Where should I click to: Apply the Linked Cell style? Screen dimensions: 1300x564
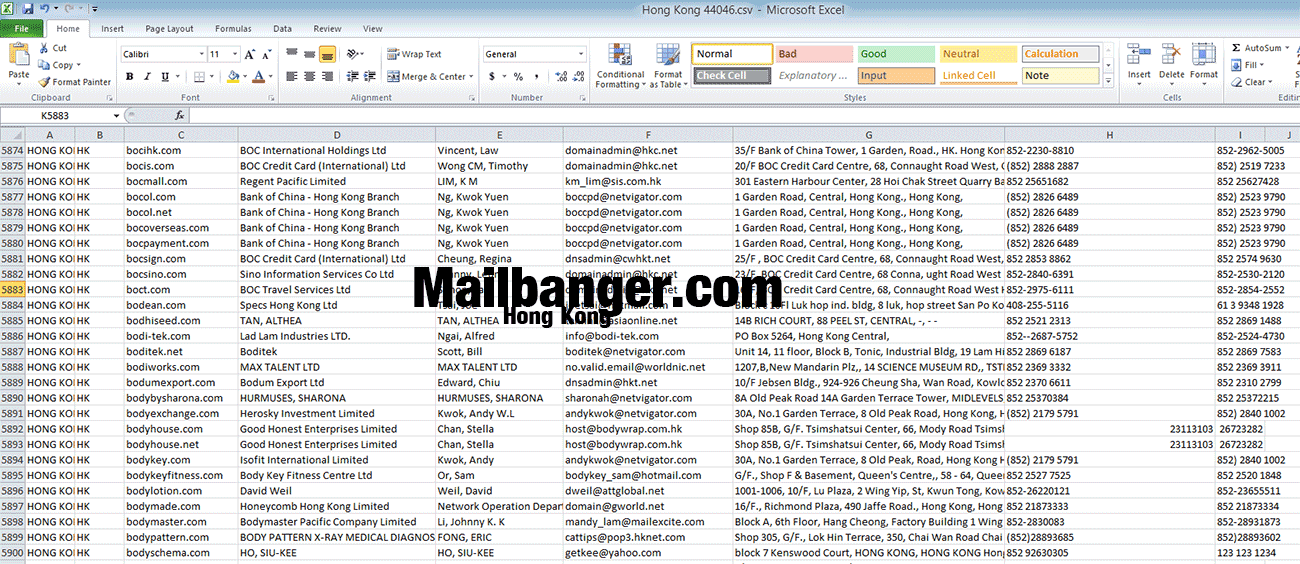coord(977,75)
